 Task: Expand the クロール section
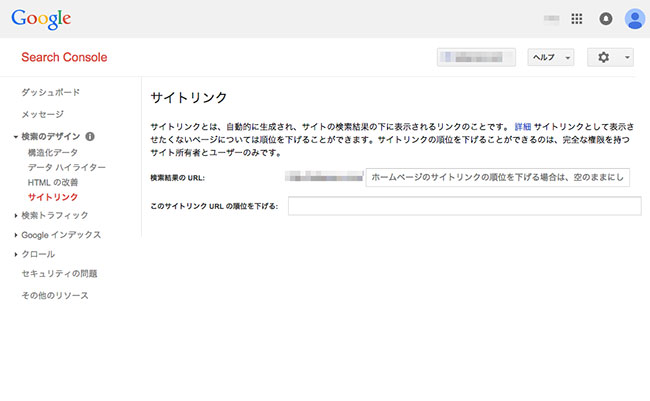tap(15, 254)
